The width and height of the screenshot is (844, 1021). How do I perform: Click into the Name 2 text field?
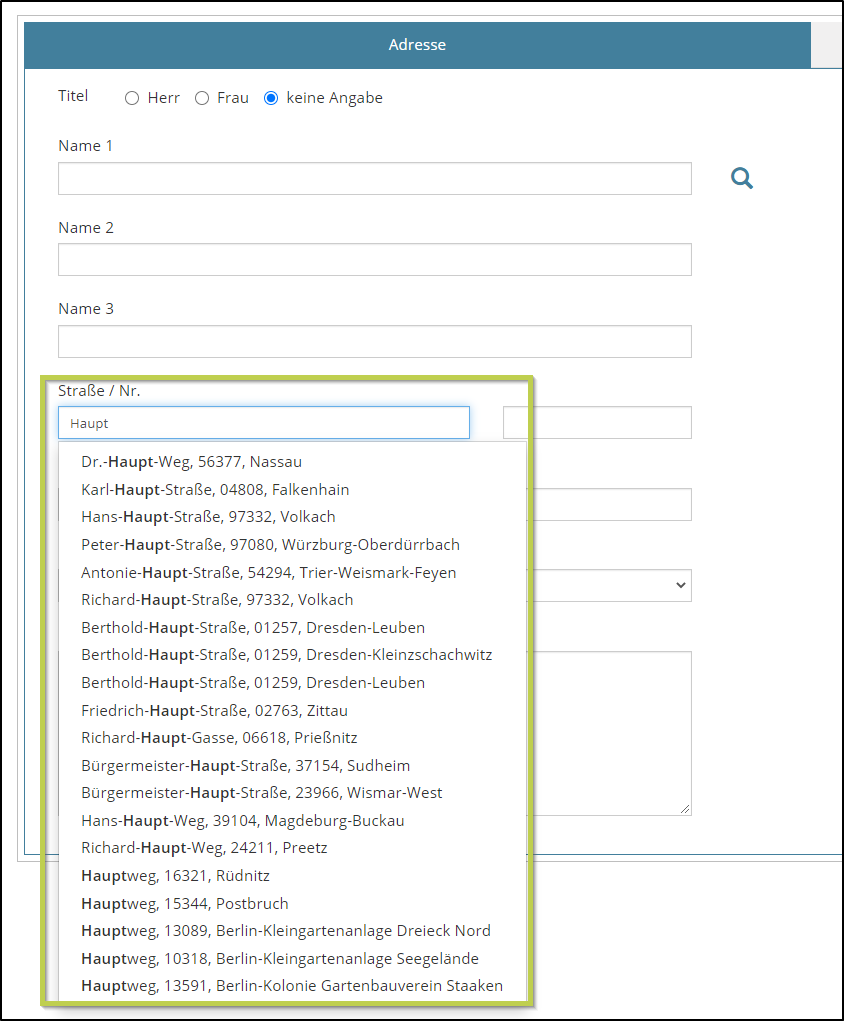374,260
